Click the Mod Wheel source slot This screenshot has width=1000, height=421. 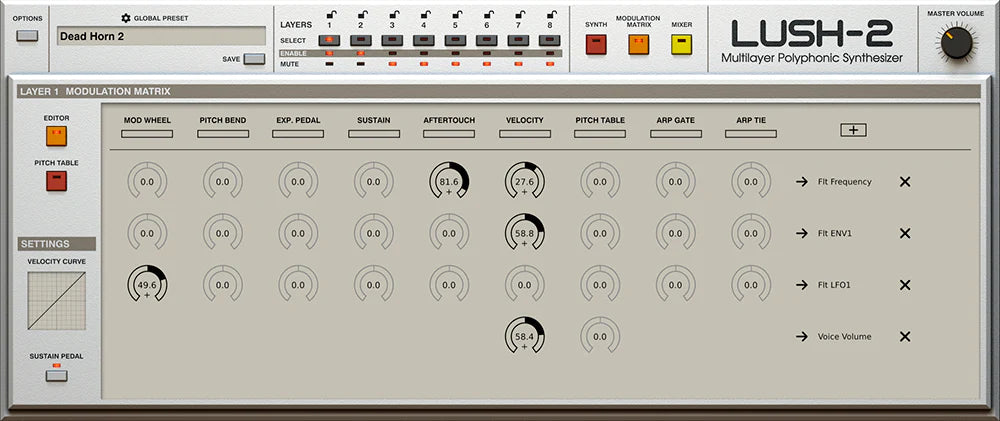(x=147, y=133)
